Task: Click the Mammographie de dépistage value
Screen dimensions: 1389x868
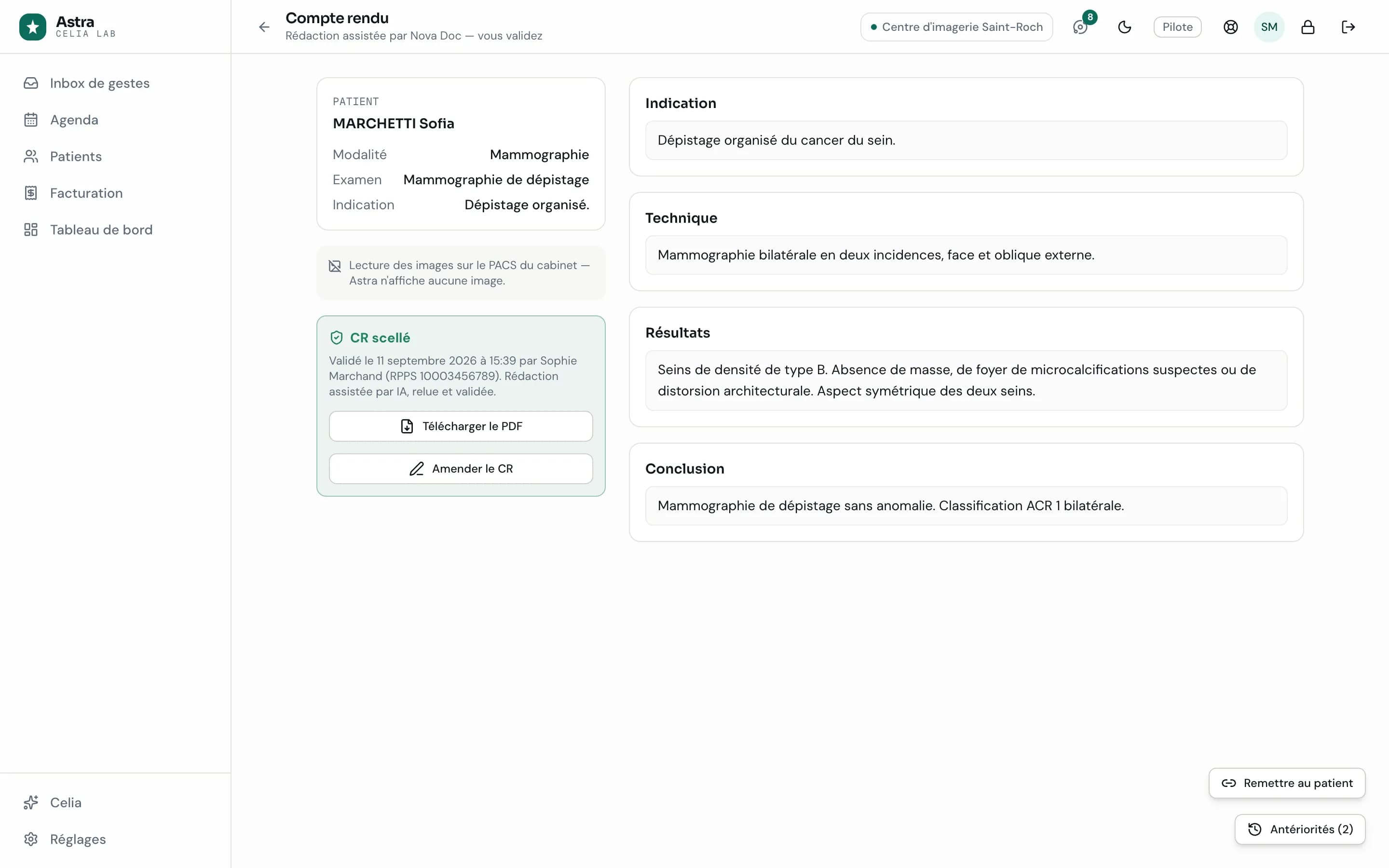Action: click(496, 180)
